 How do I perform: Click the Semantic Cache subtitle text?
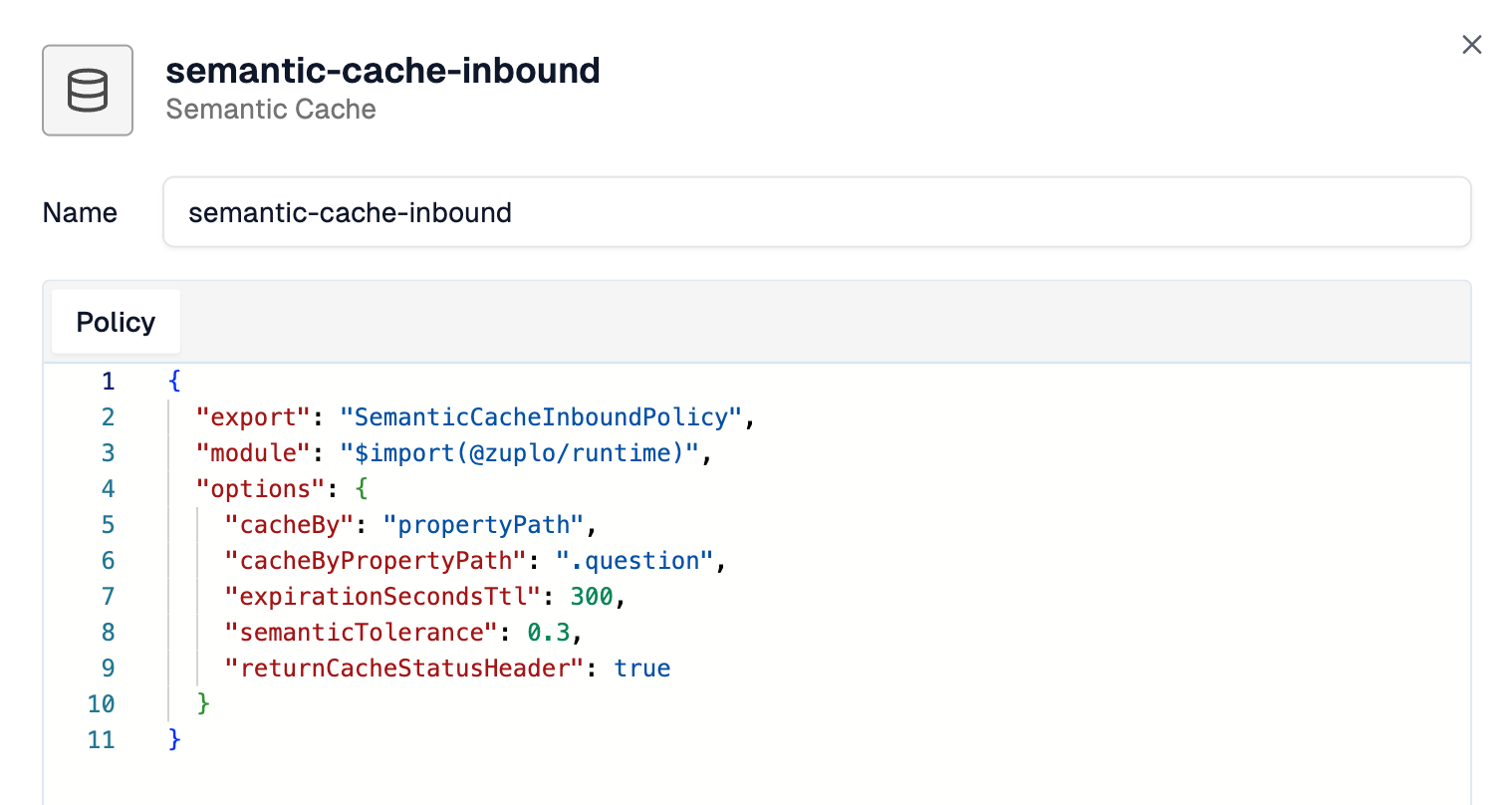tap(271, 109)
